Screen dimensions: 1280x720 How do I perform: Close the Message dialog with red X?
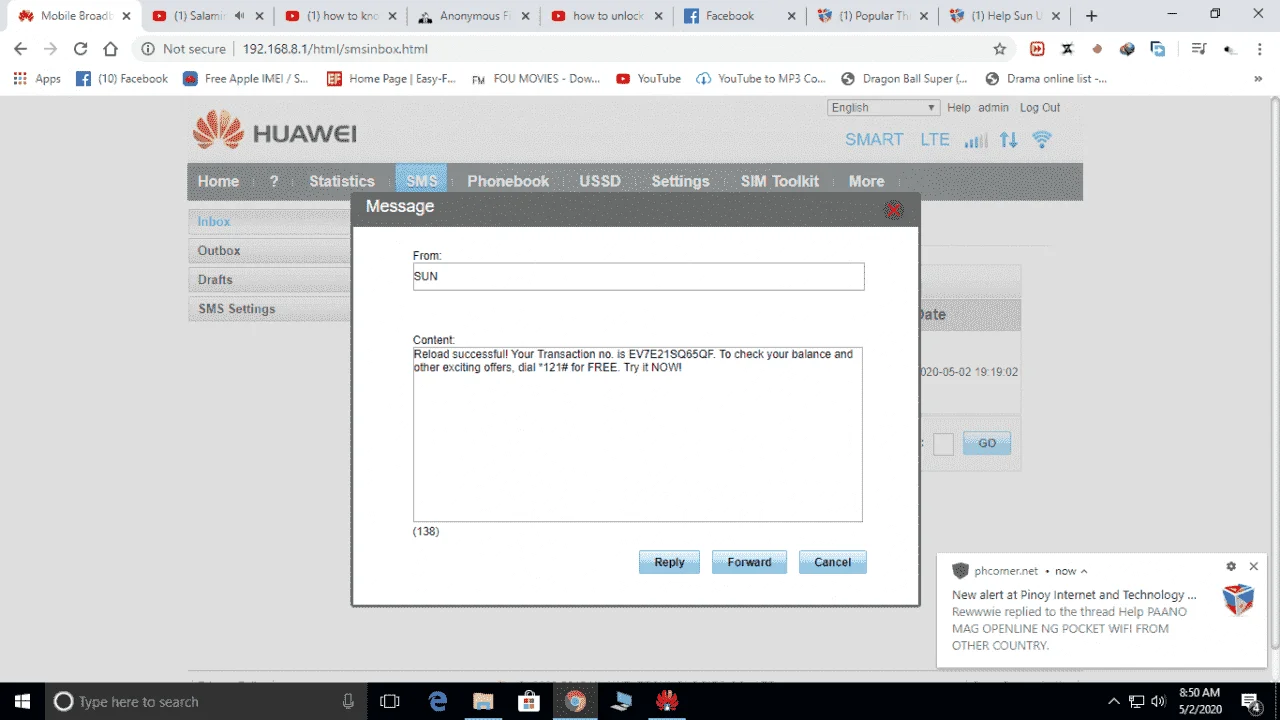click(894, 209)
